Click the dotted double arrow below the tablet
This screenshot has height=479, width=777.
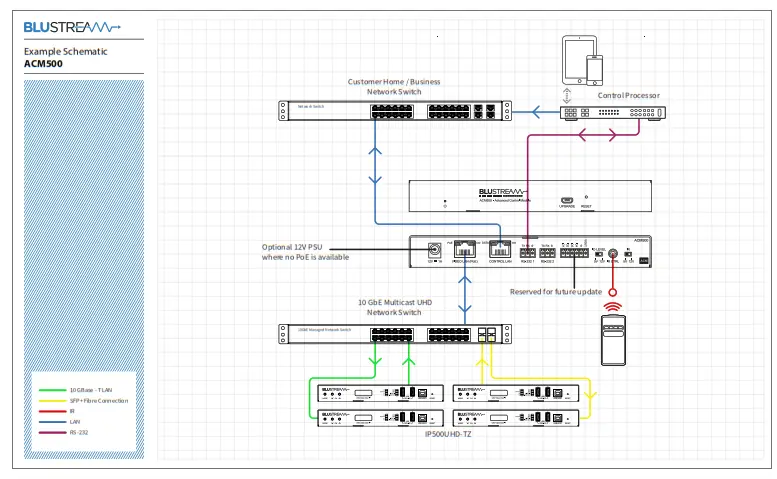click(x=567, y=96)
